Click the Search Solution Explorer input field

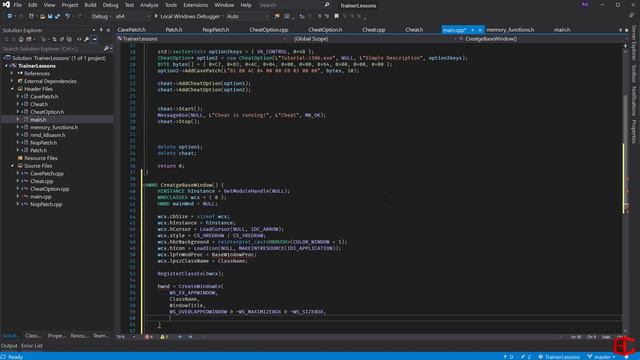point(52,49)
